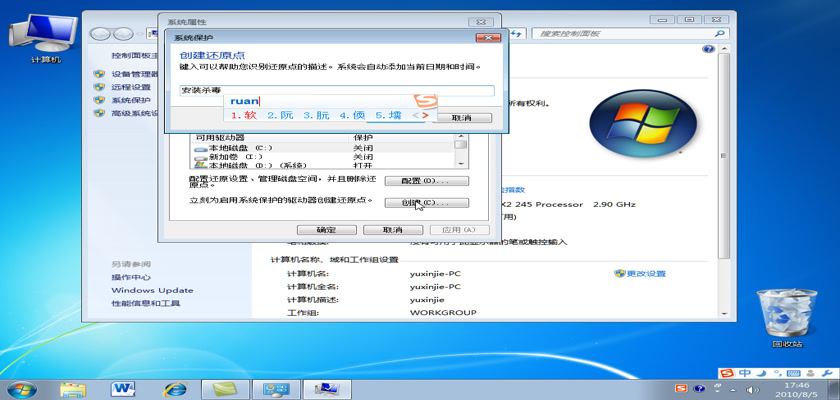Open the 更改设置 link

(645, 274)
